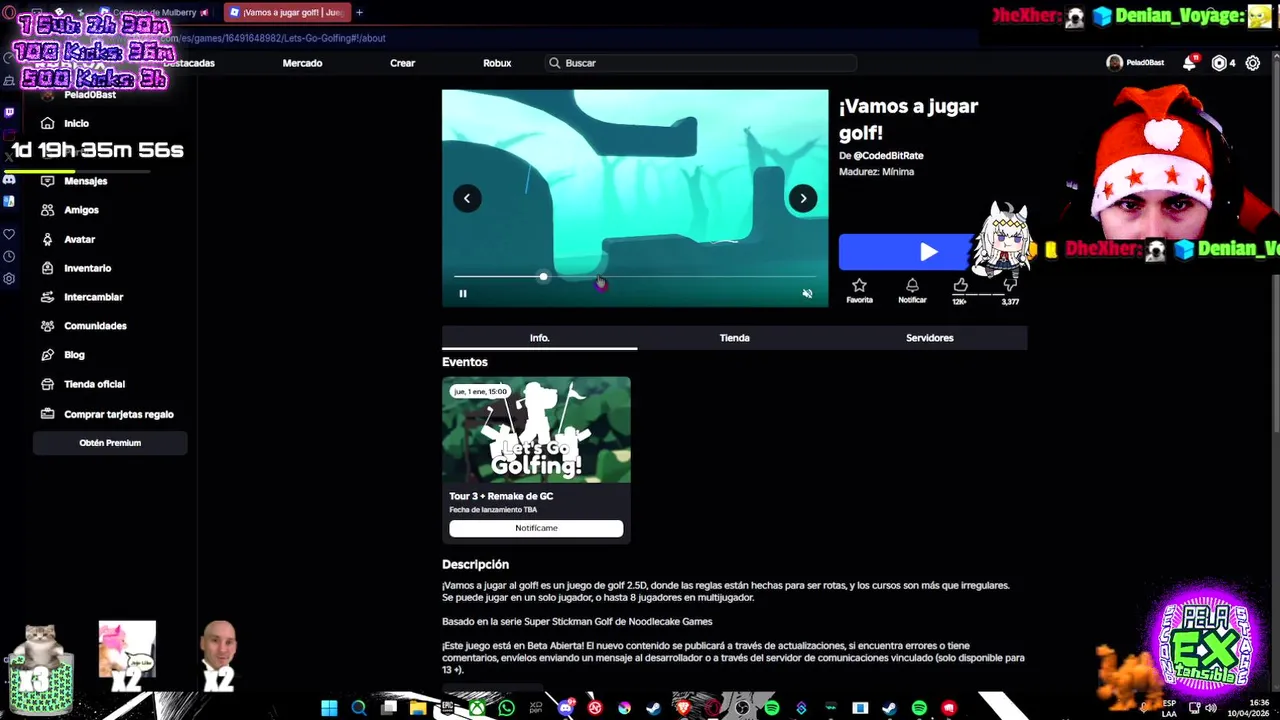Open the Robux balance icon
This screenshot has height=720, width=1280.
1218,63
